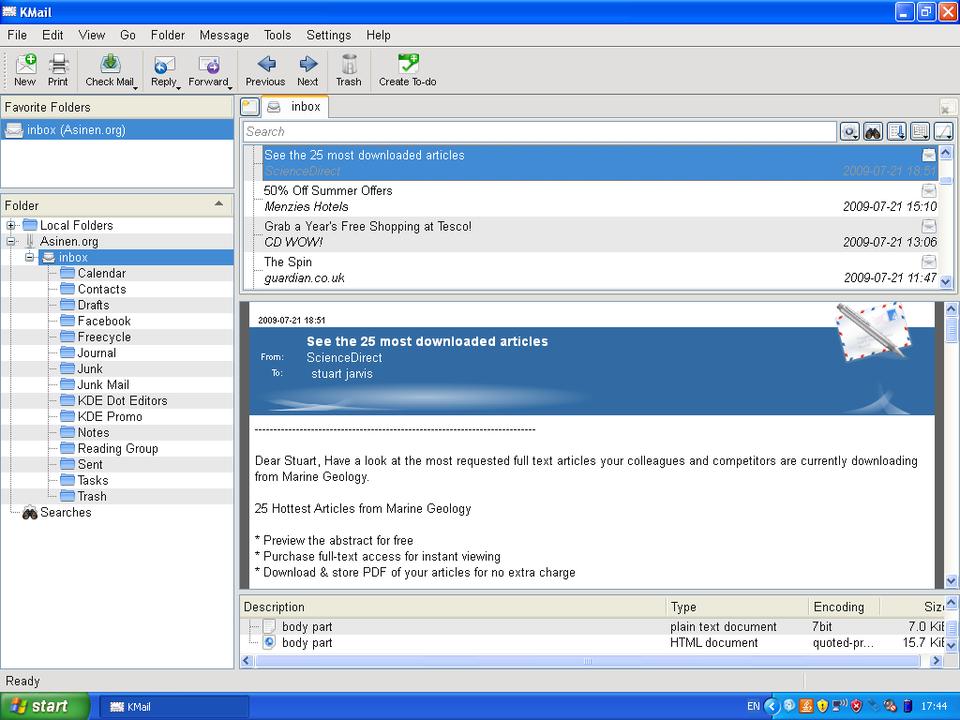Click into the Search field
The height and width of the screenshot is (720, 960).
[x=540, y=132]
